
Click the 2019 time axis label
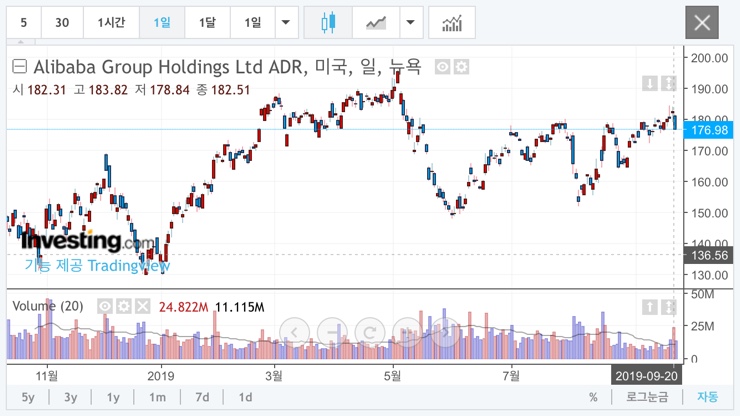click(161, 376)
